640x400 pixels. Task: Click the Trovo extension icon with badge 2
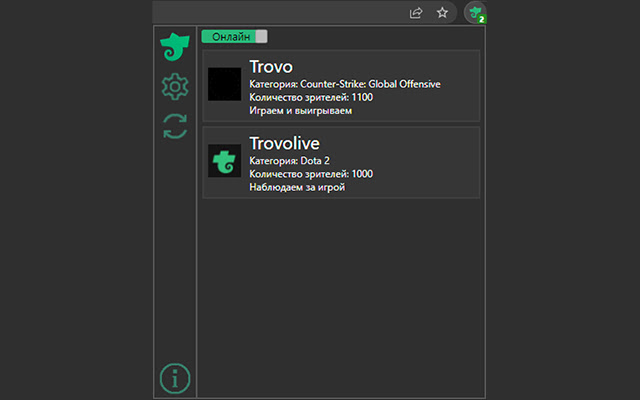[476, 13]
